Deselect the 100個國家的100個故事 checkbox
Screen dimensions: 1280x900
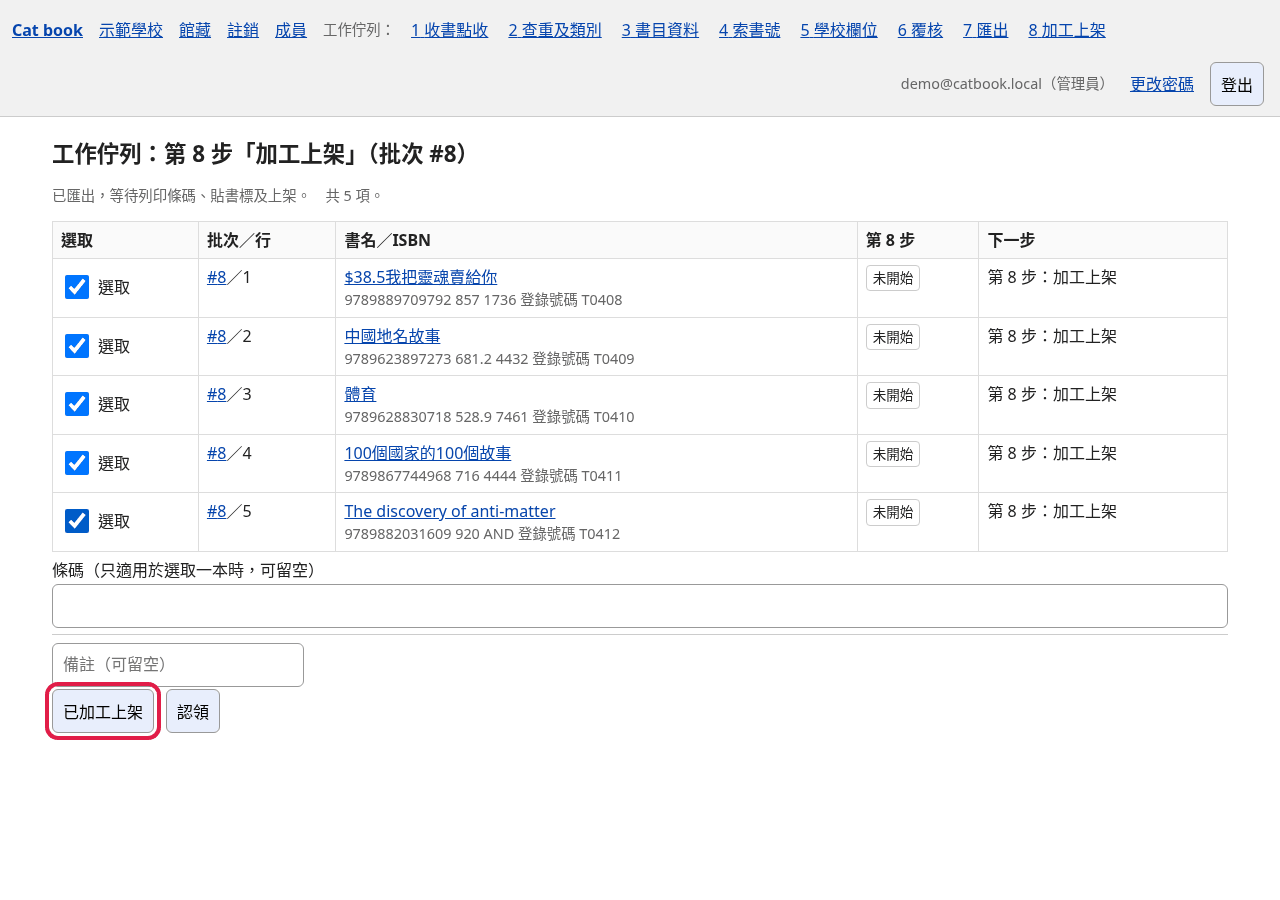point(77,463)
